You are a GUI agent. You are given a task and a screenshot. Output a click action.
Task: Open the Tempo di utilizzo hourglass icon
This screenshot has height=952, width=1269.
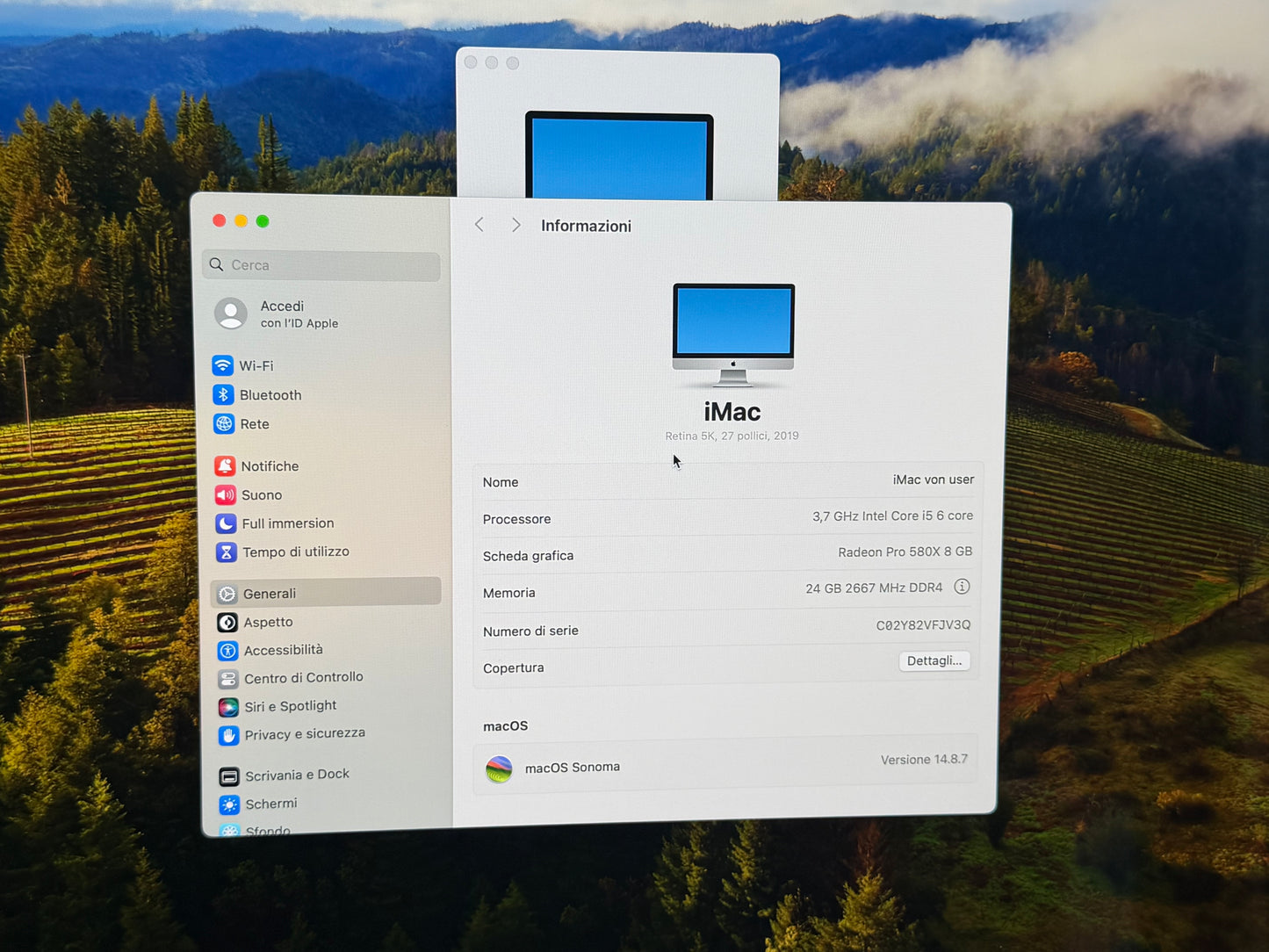(x=226, y=552)
